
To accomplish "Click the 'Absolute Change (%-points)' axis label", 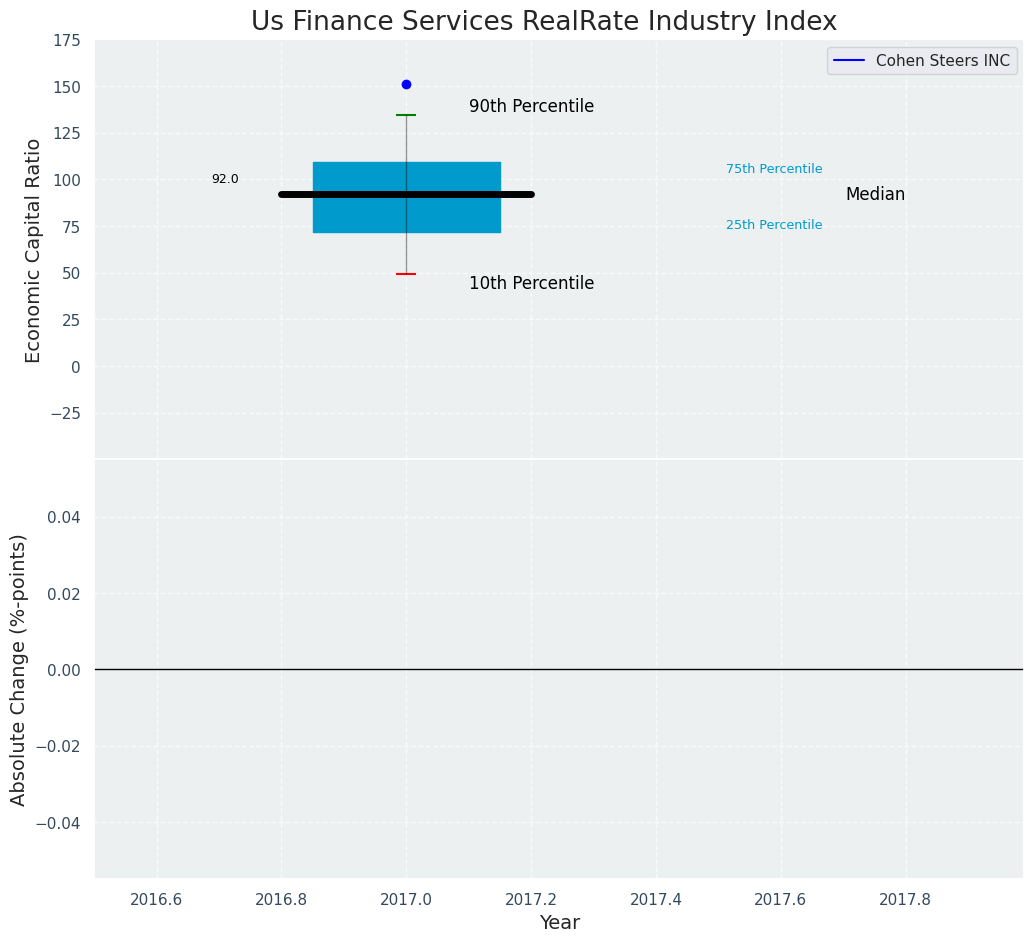I will pyautogui.click(x=19, y=669).
